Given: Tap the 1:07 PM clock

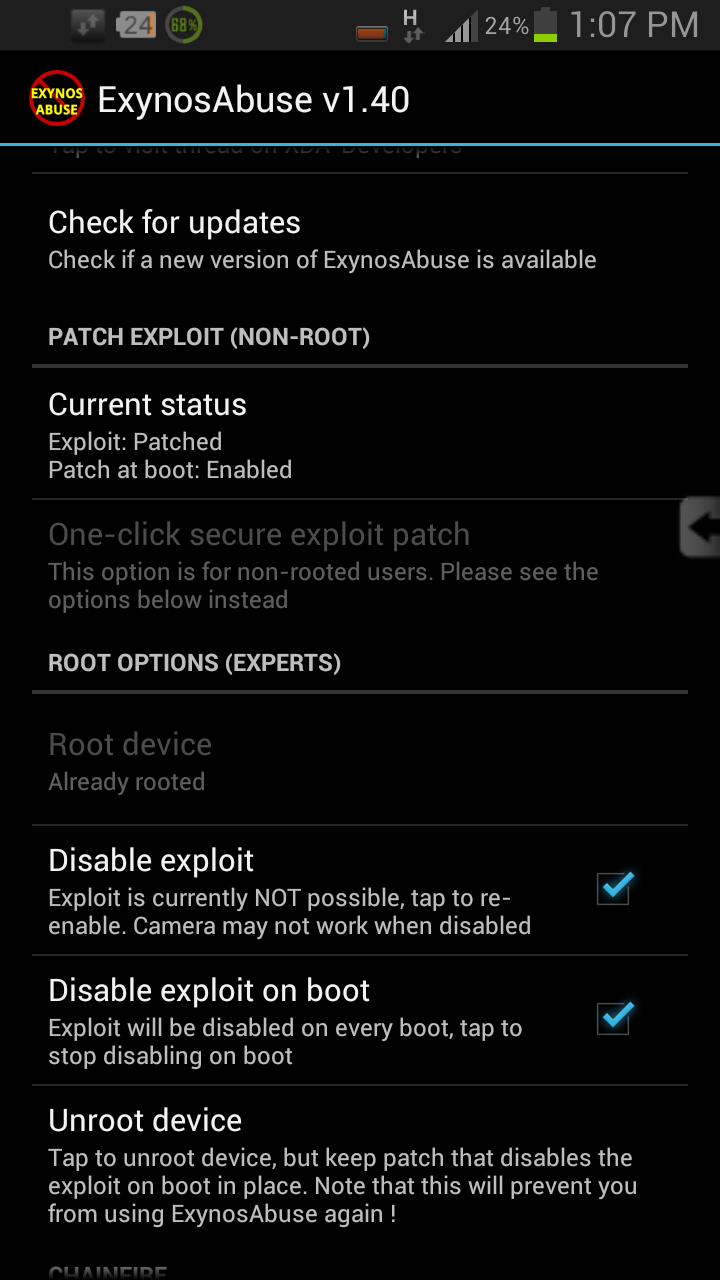Looking at the screenshot, I should (634, 25).
